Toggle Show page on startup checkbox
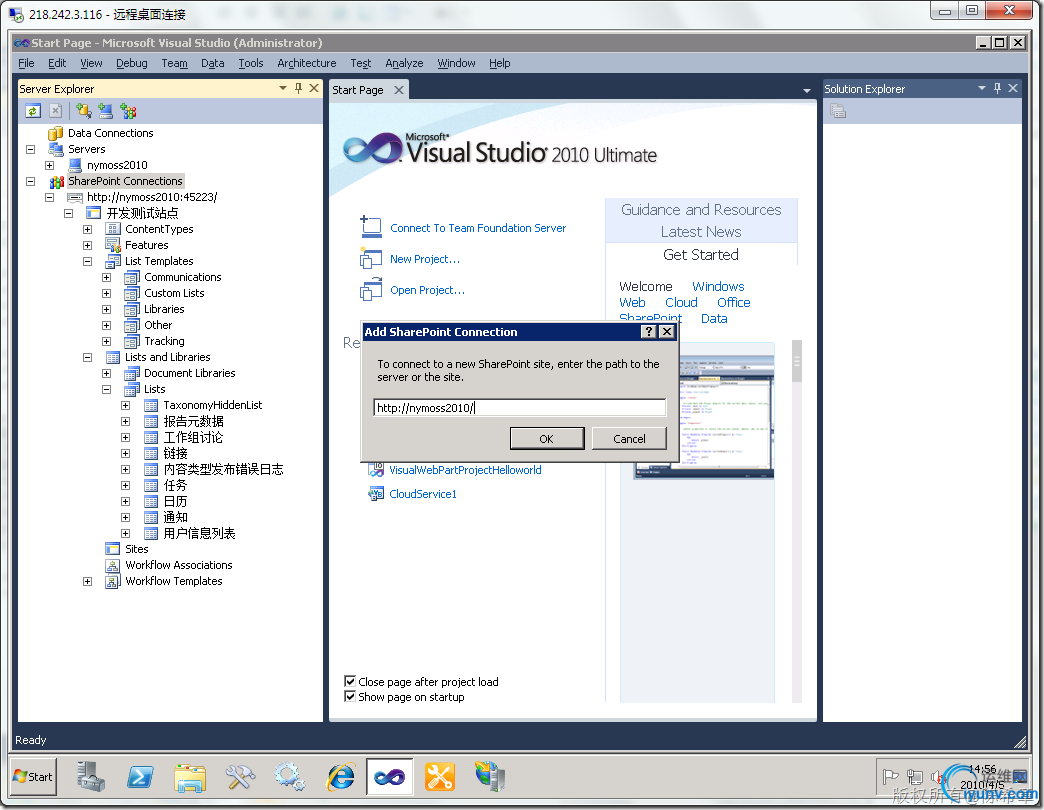This screenshot has width=1044, height=810. (x=350, y=696)
